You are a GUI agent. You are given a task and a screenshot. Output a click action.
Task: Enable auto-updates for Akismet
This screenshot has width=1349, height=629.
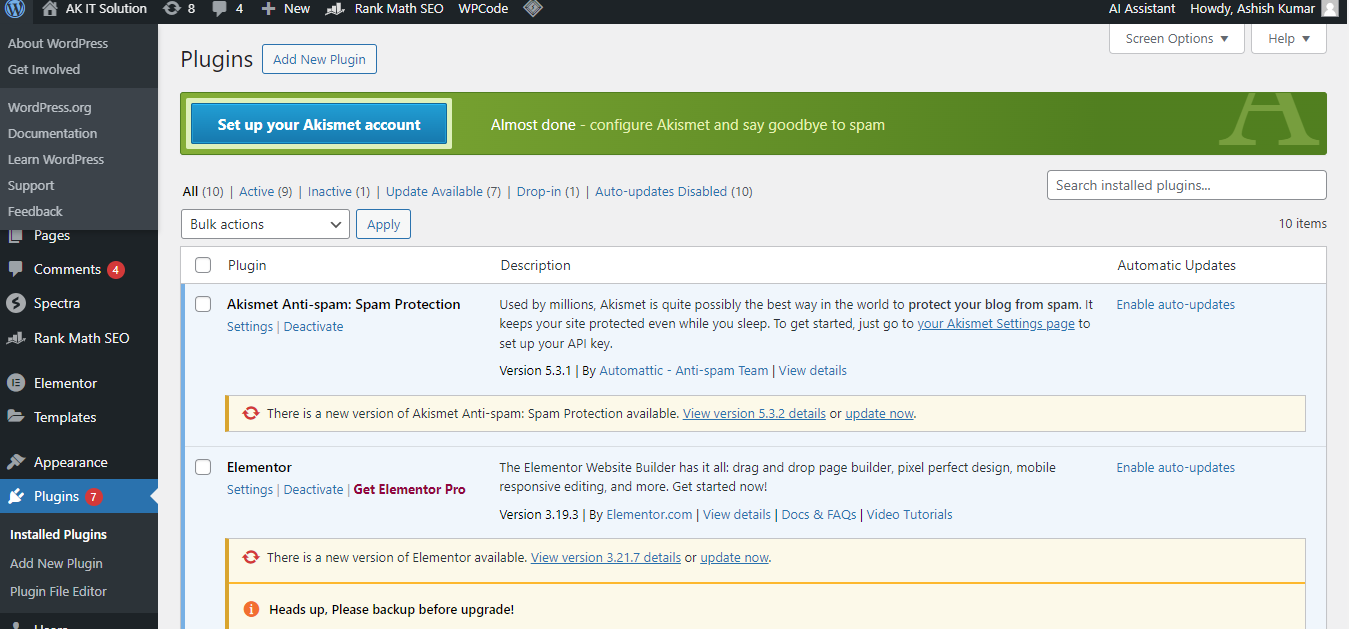[x=1176, y=304]
